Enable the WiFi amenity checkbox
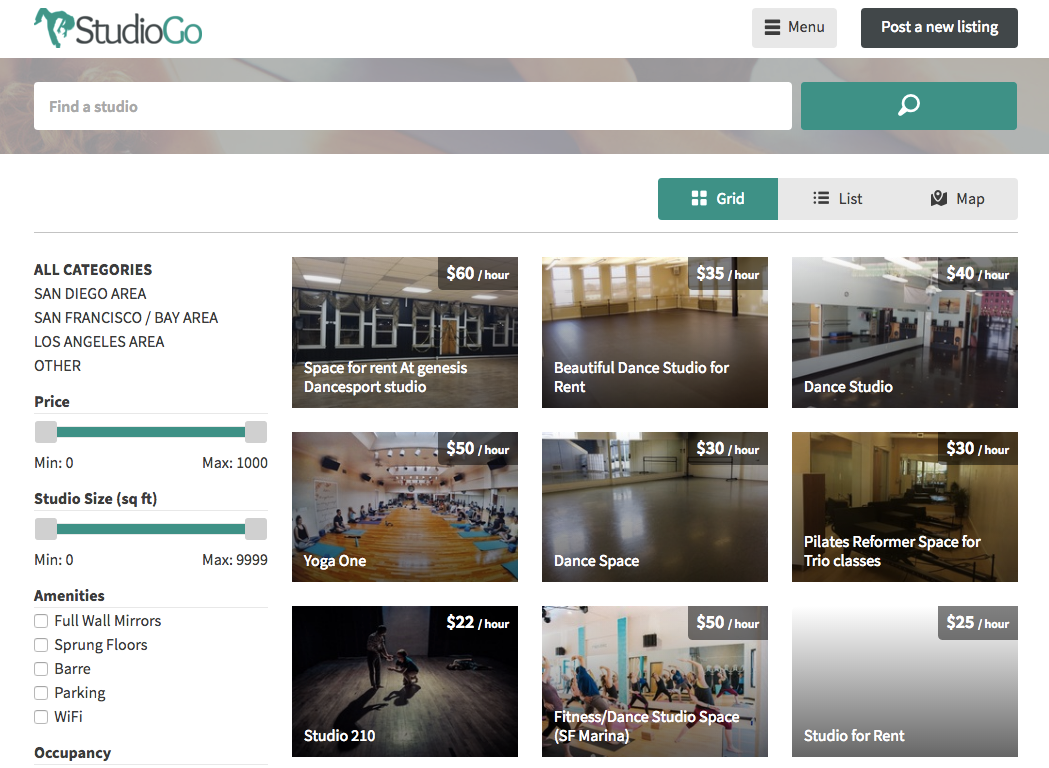This screenshot has height=768, width=1049. click(x=41, y=716)
